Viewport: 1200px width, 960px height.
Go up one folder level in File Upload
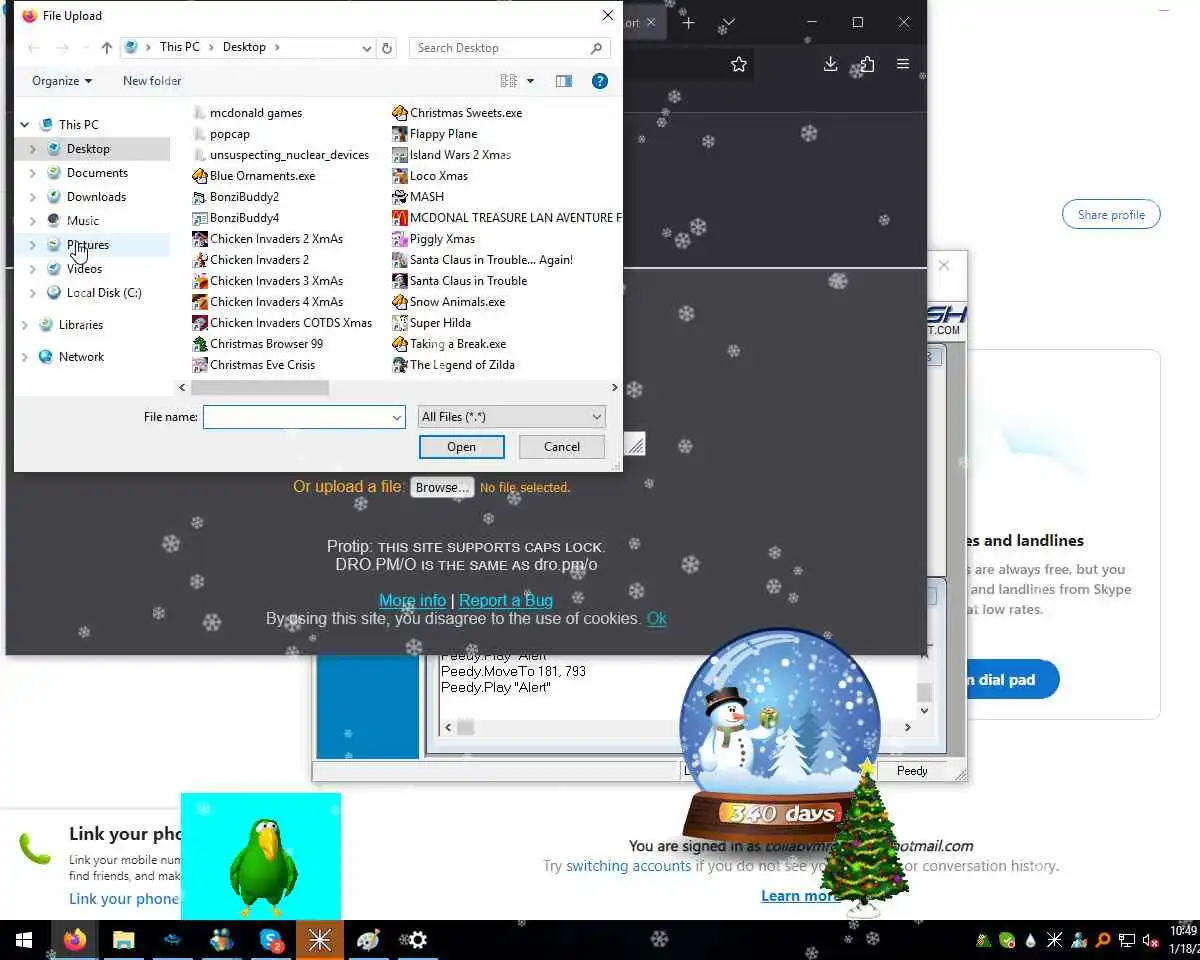point(106,48)
